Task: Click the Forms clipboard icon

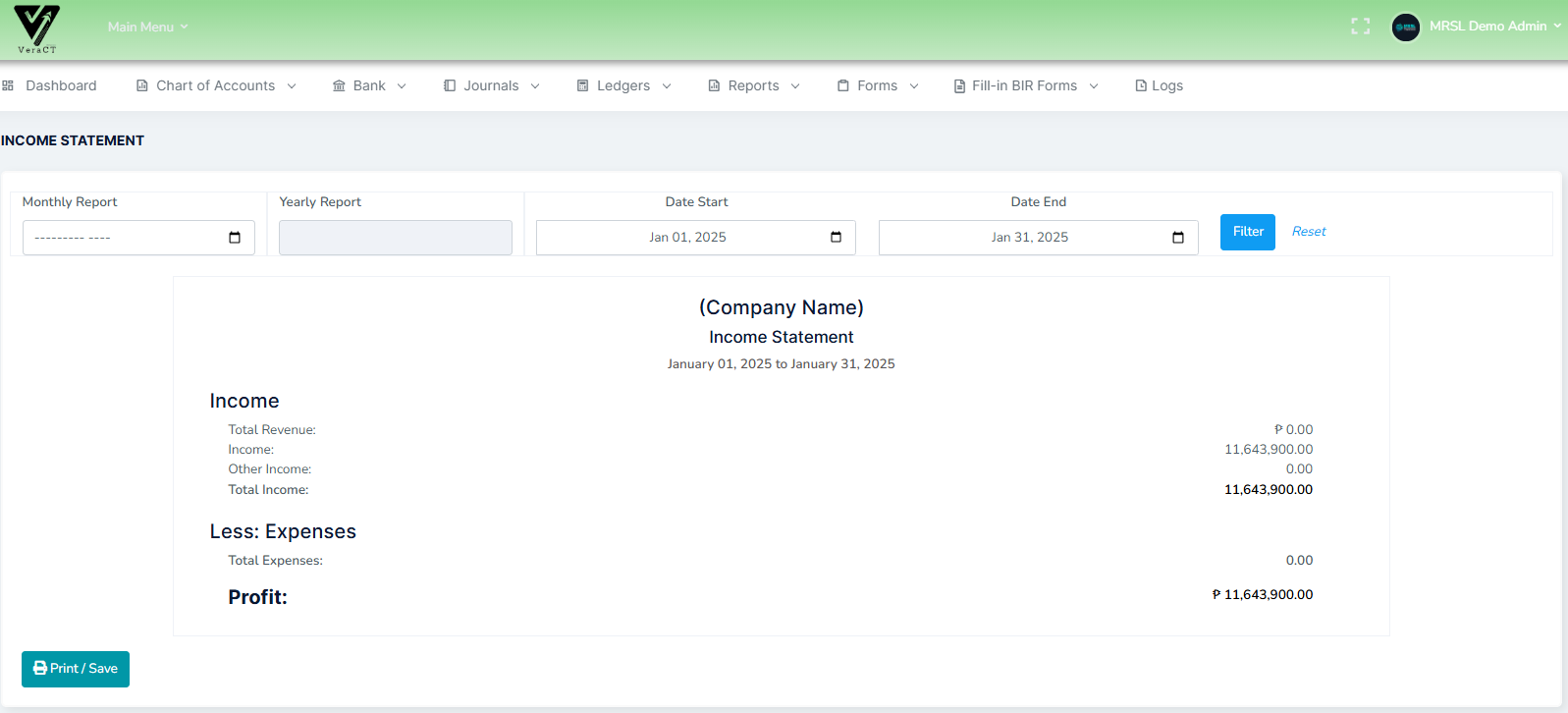Action: tap(843, 85)
